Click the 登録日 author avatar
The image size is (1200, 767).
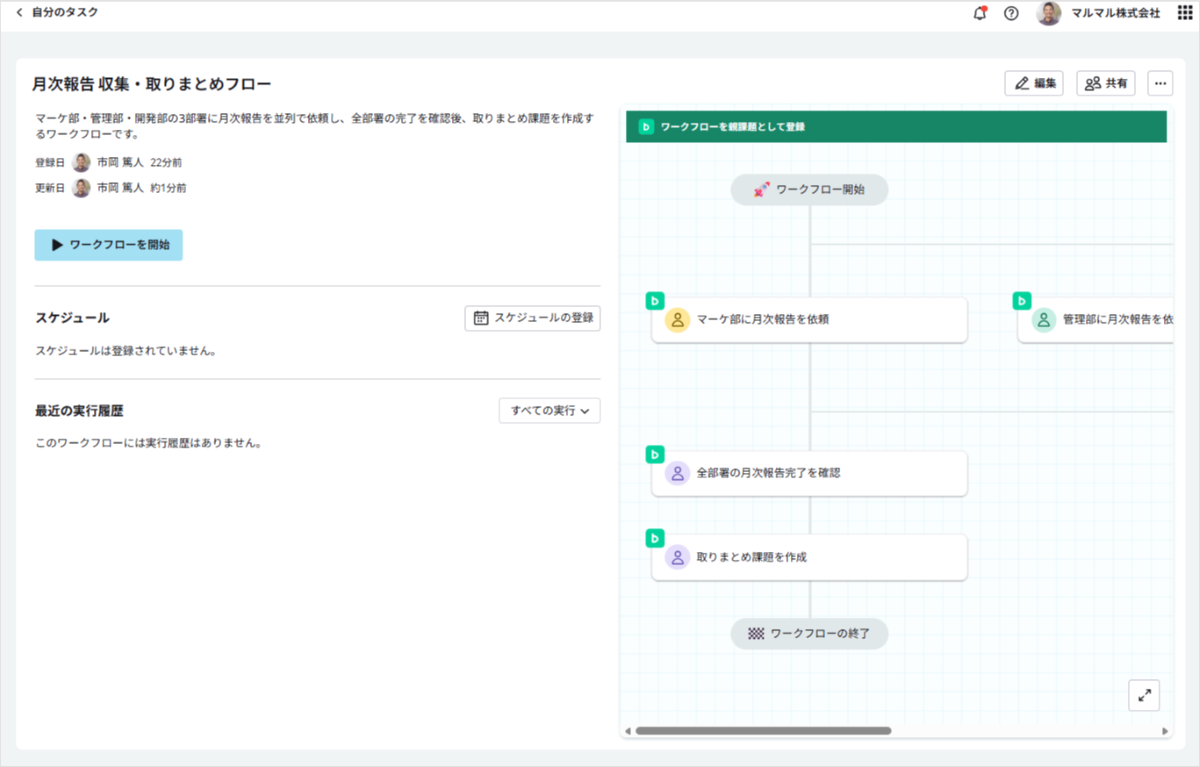(x=81, y=162)
